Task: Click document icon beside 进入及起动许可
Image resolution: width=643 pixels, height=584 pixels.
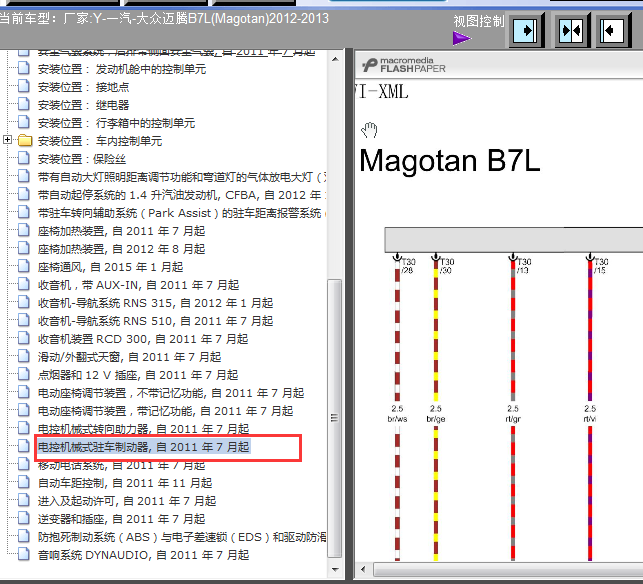Action: pyautogui.click(x=24, y=500)
